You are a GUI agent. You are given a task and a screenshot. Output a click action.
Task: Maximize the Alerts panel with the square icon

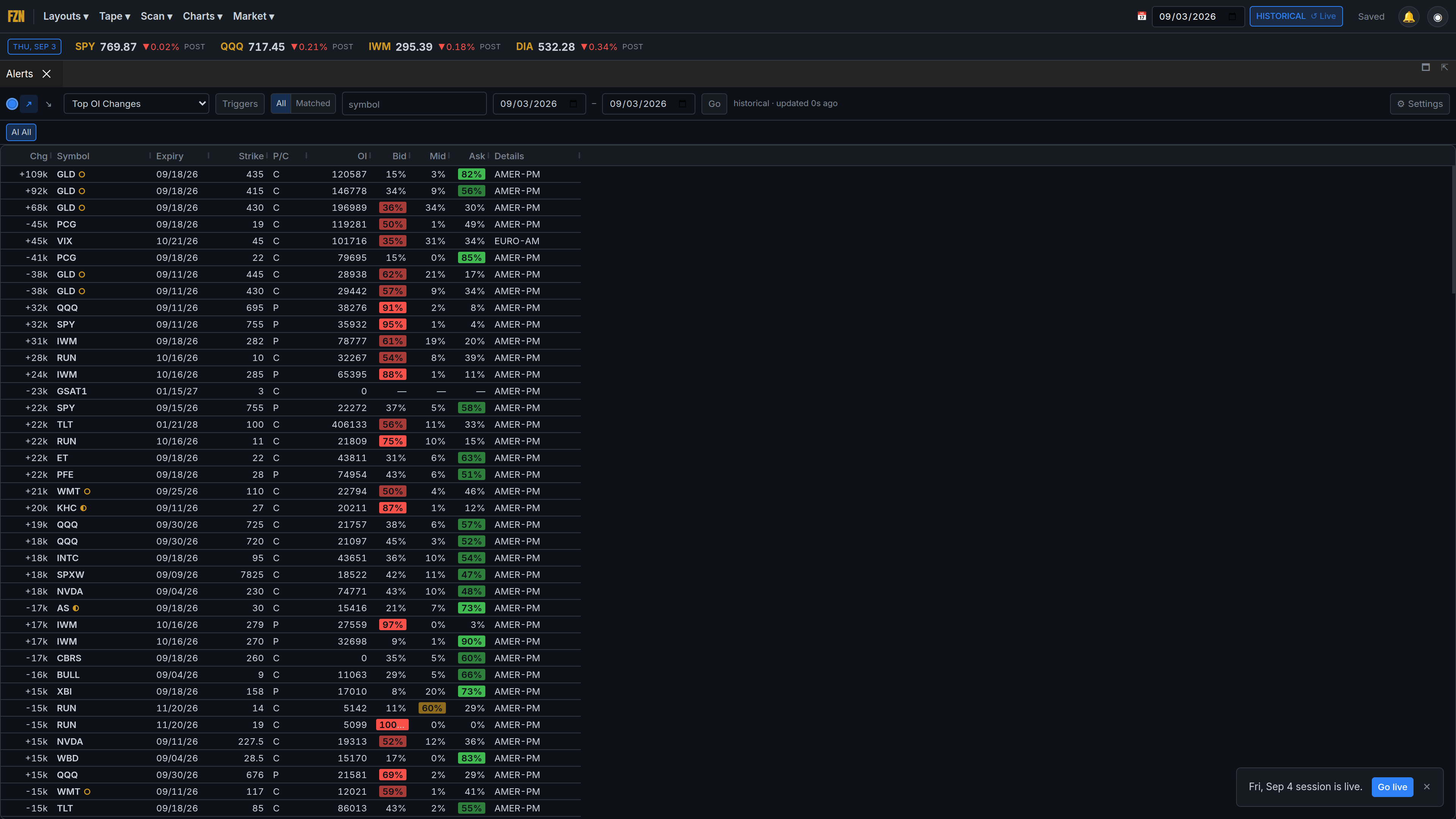tap(1426, 67)
